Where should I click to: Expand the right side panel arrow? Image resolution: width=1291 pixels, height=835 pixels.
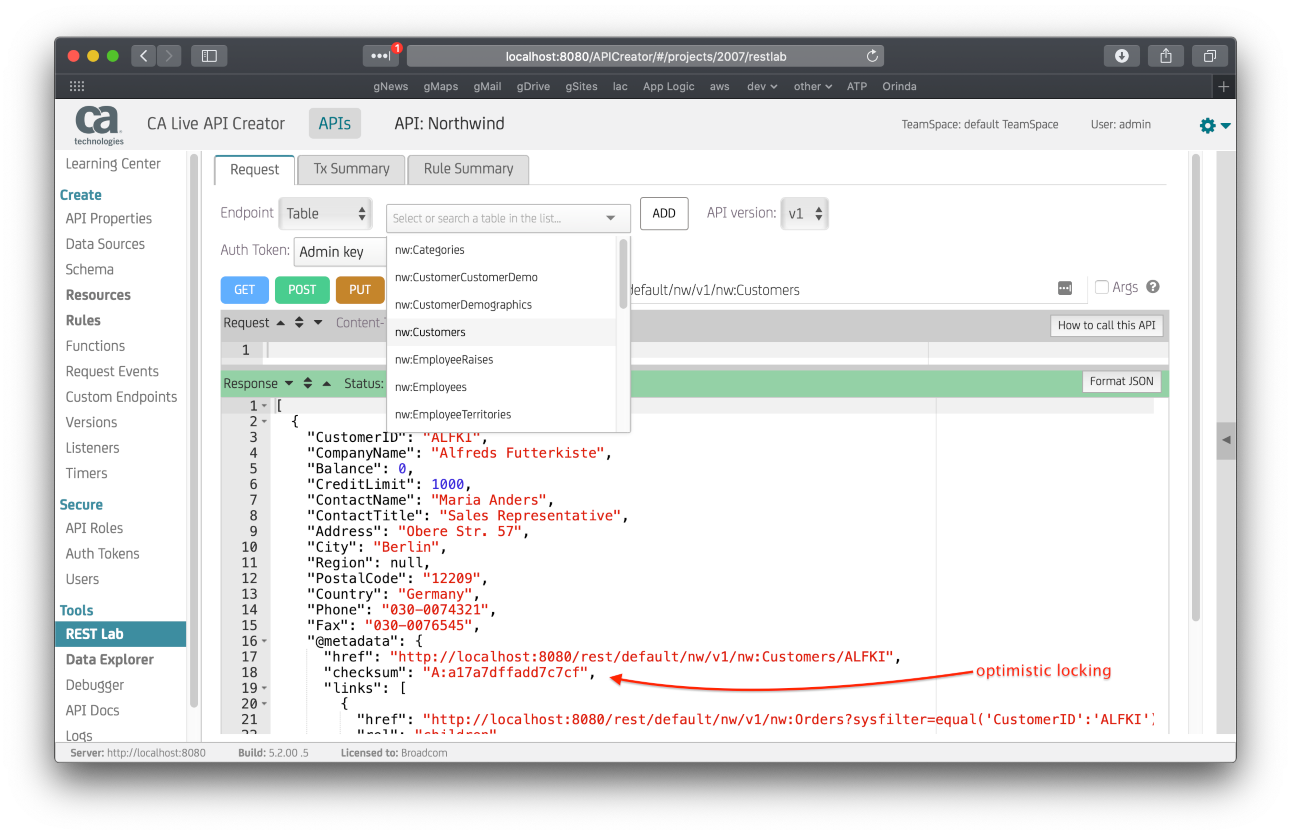coord(1226,440)
